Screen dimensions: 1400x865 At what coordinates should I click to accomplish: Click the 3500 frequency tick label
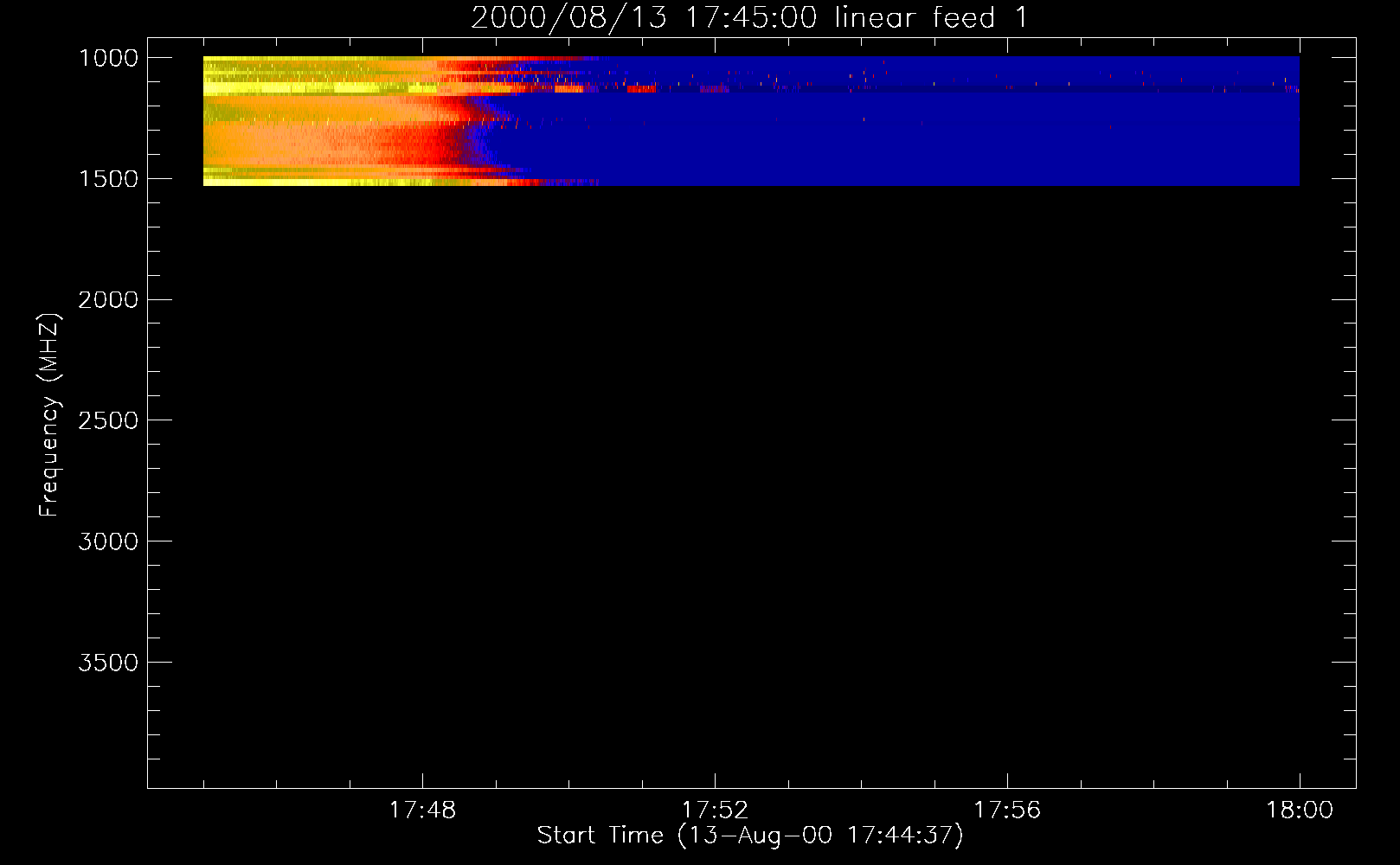pyautogui.click(x=109, y=663)
